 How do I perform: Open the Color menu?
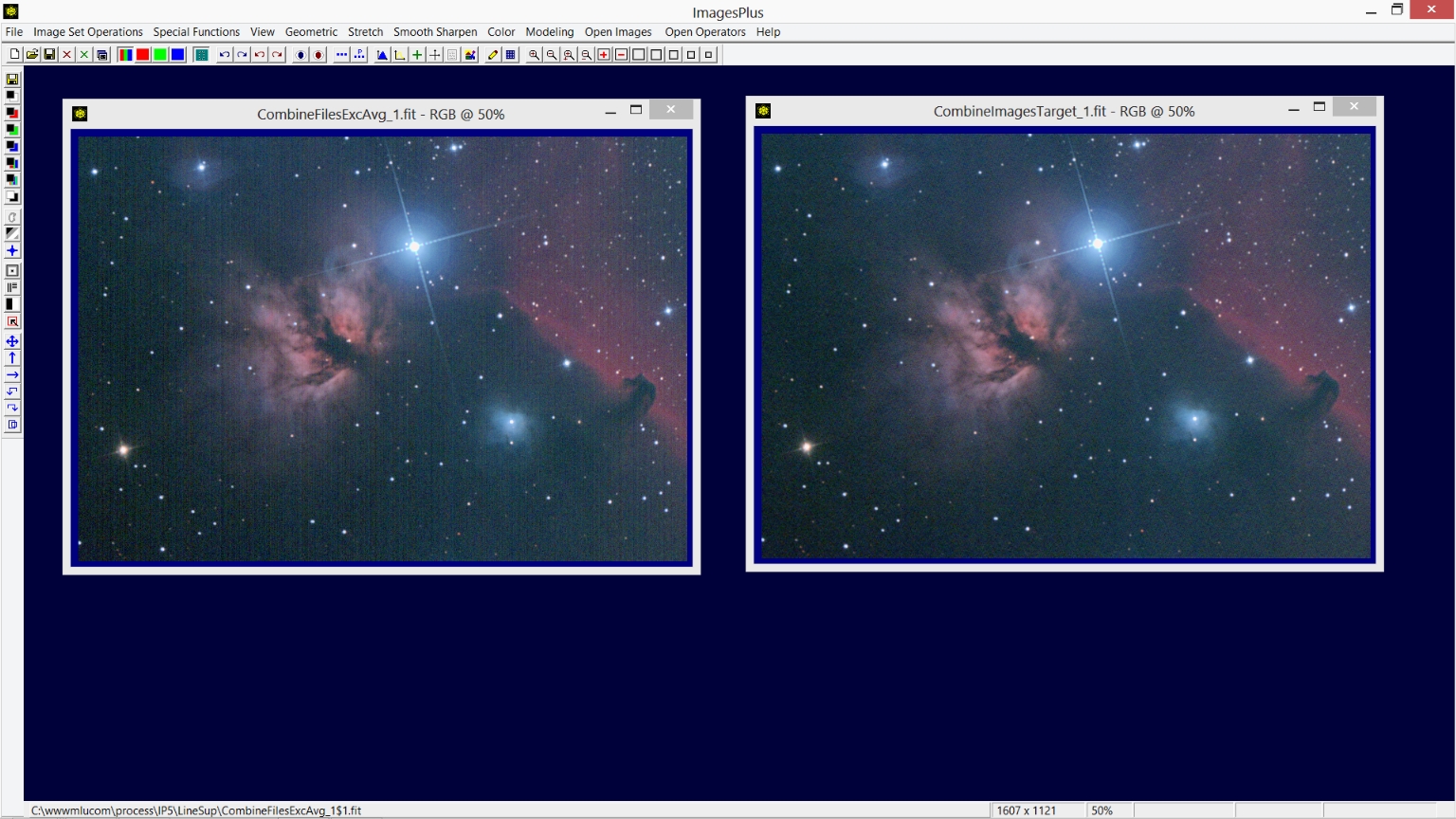click(501, 32)
